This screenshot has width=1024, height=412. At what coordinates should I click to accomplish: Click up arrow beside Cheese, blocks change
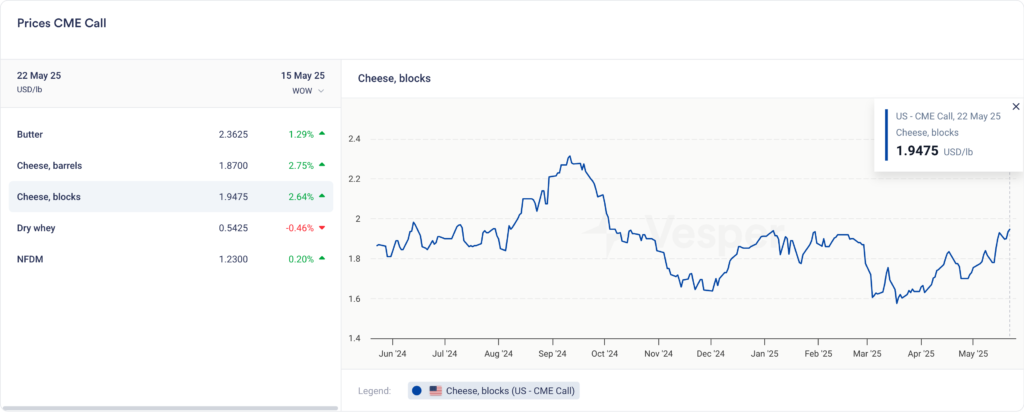[x=322, y=197]
